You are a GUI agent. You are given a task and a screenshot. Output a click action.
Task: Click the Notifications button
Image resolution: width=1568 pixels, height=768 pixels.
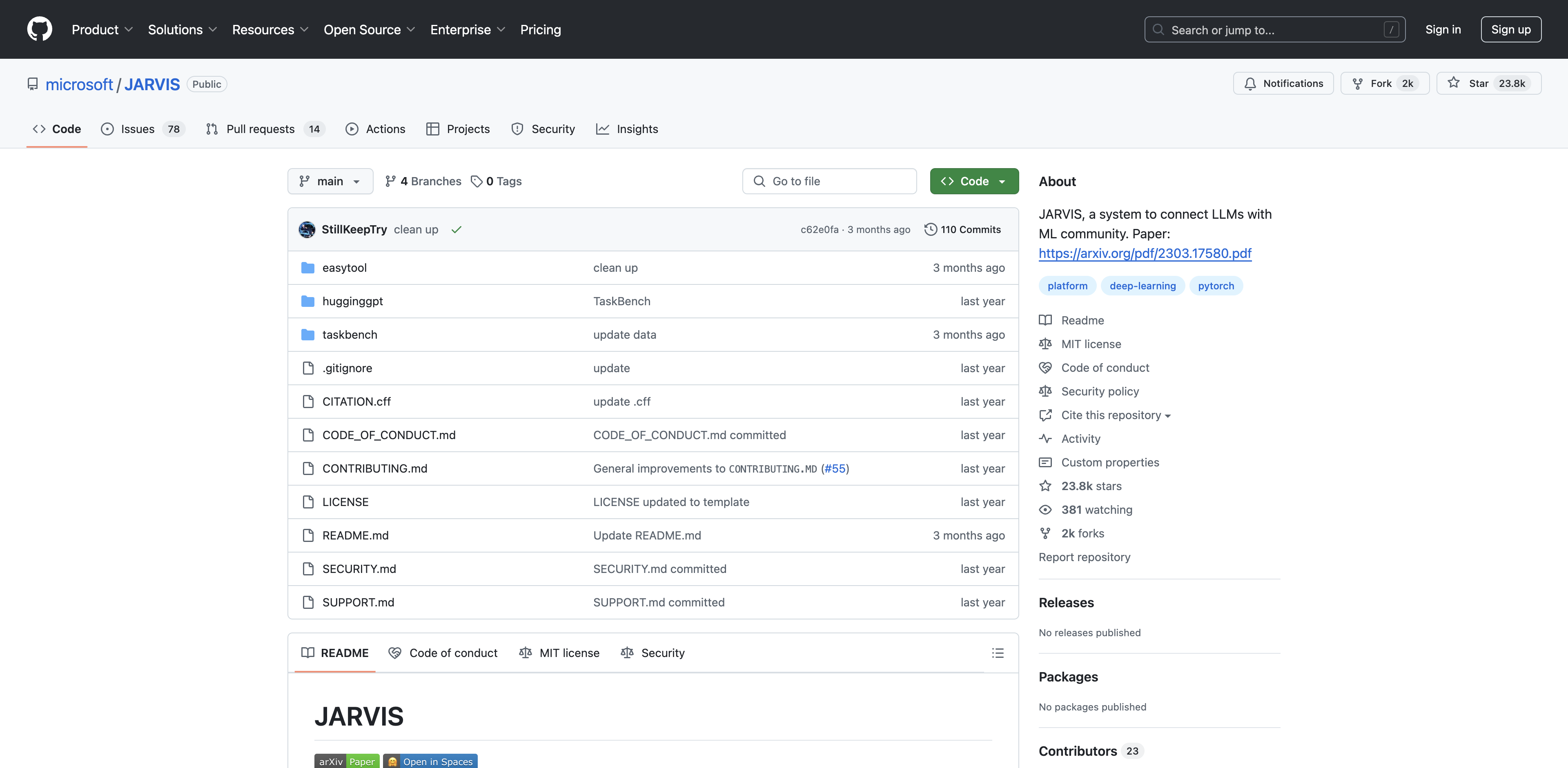tap(1283, 83)
